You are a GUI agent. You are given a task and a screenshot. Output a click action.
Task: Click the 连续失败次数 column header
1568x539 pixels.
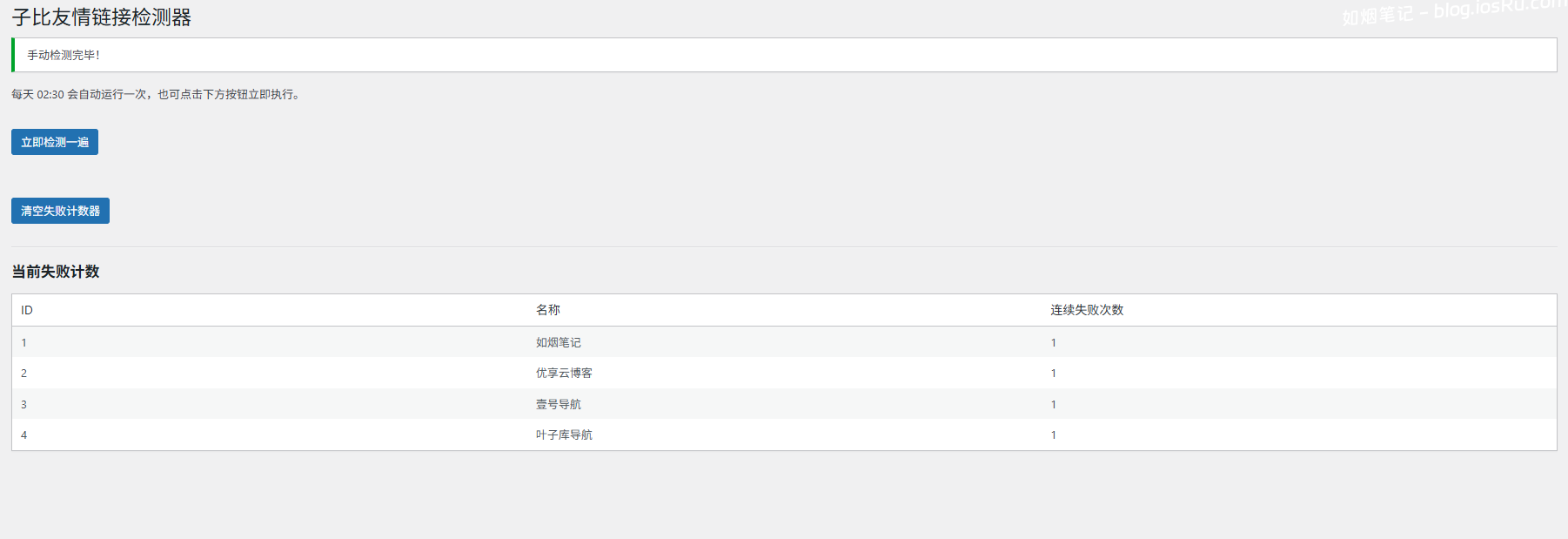click(1087, 310)
